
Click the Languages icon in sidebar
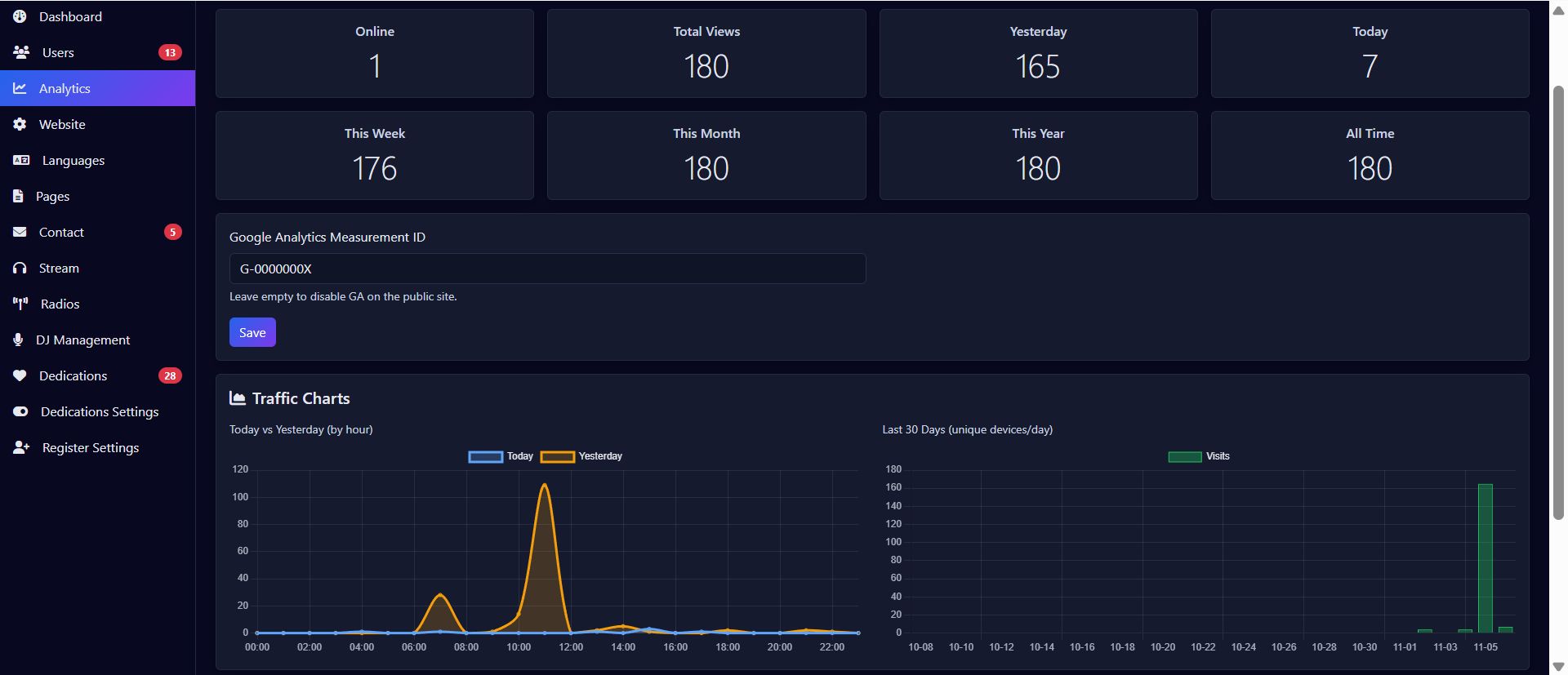point(21,160)
